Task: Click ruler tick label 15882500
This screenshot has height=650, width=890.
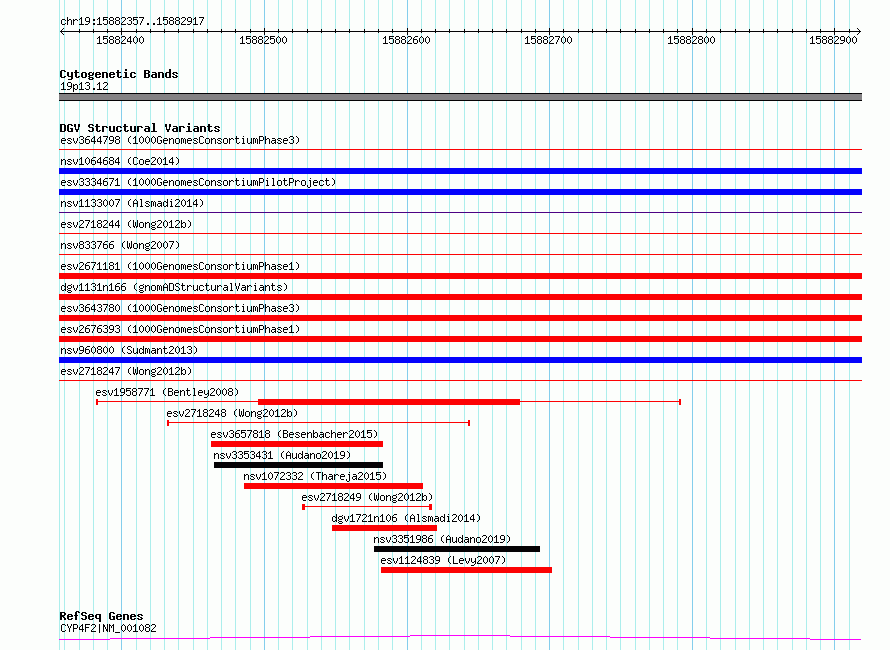Action: coord(263,40)
